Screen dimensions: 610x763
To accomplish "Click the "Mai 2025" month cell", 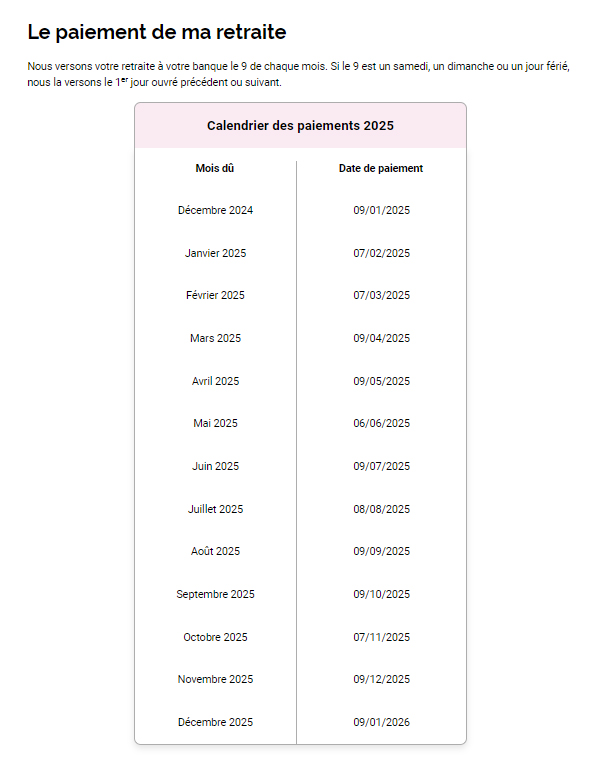I will [215, 423].
